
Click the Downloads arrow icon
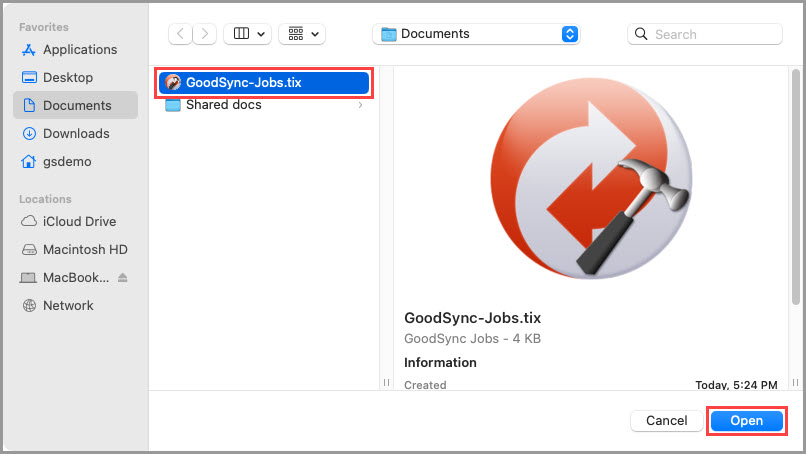click(x=29, y=134)
